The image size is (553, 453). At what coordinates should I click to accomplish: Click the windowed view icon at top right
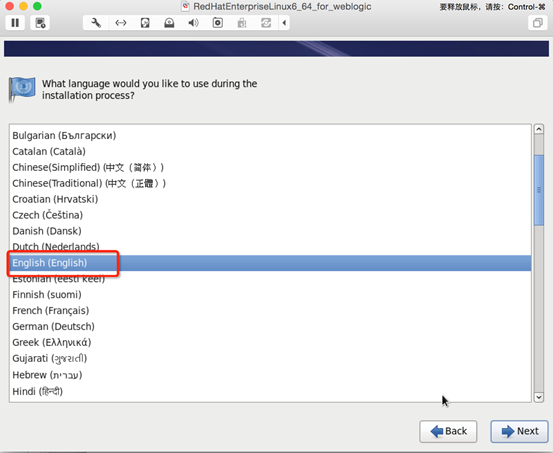click(x=537, y=23)
